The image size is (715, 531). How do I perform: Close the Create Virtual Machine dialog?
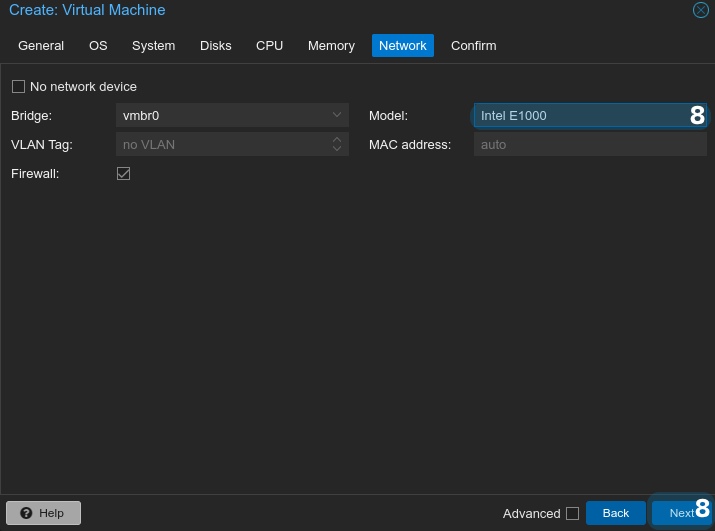[701, 10]
